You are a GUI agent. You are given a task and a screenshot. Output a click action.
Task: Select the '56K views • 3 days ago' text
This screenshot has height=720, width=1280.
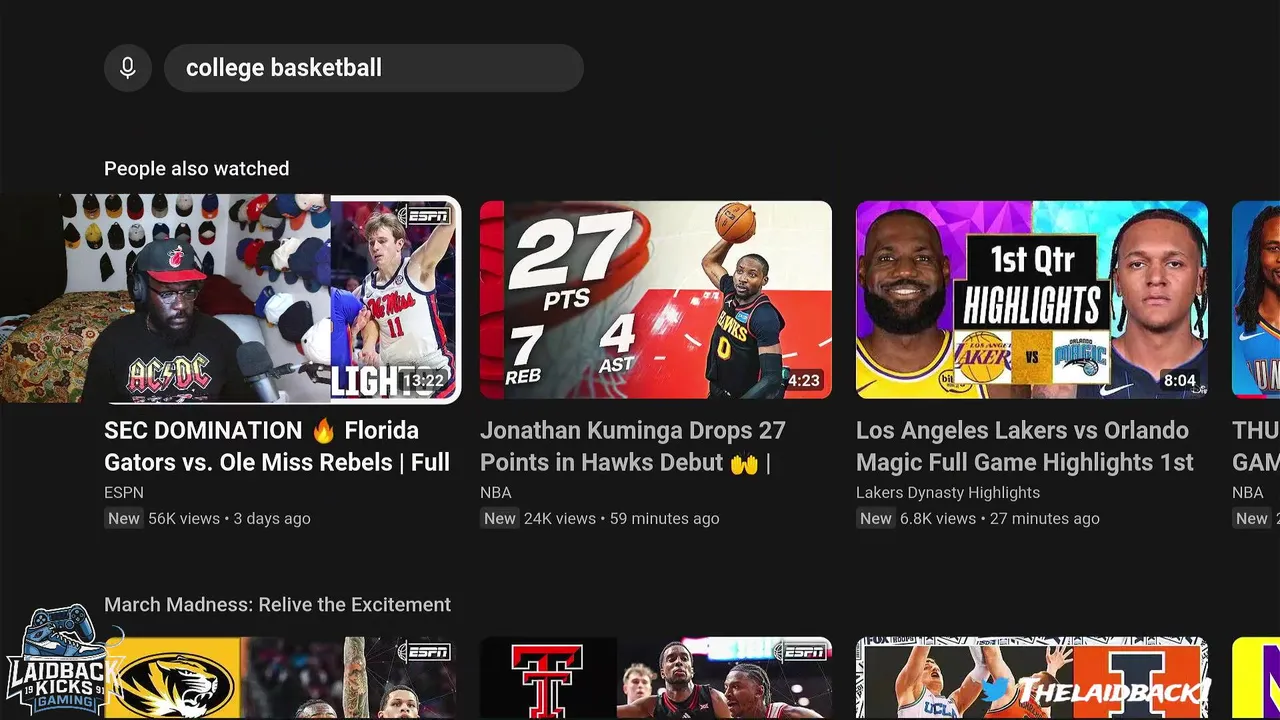coord(230,518)
